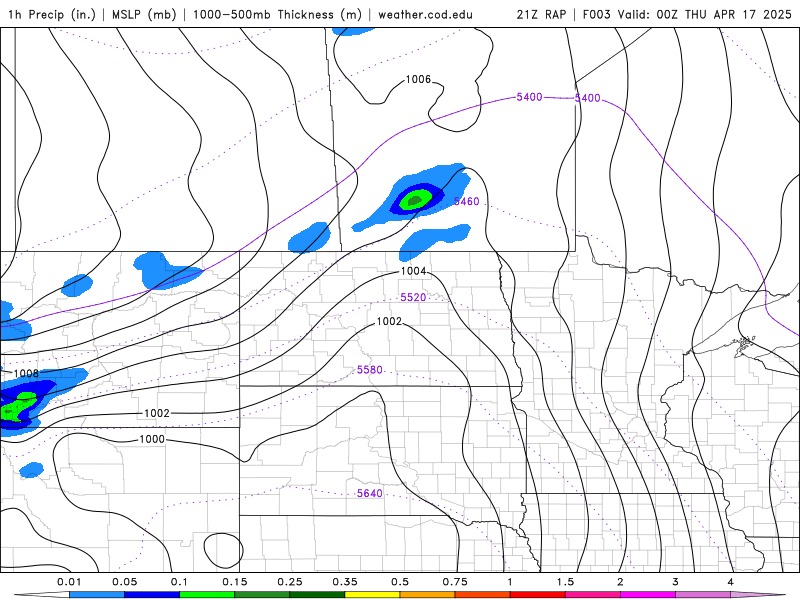Click the 1000 isobar label
The image size is (800, 600).
click(x=152, y=439)
